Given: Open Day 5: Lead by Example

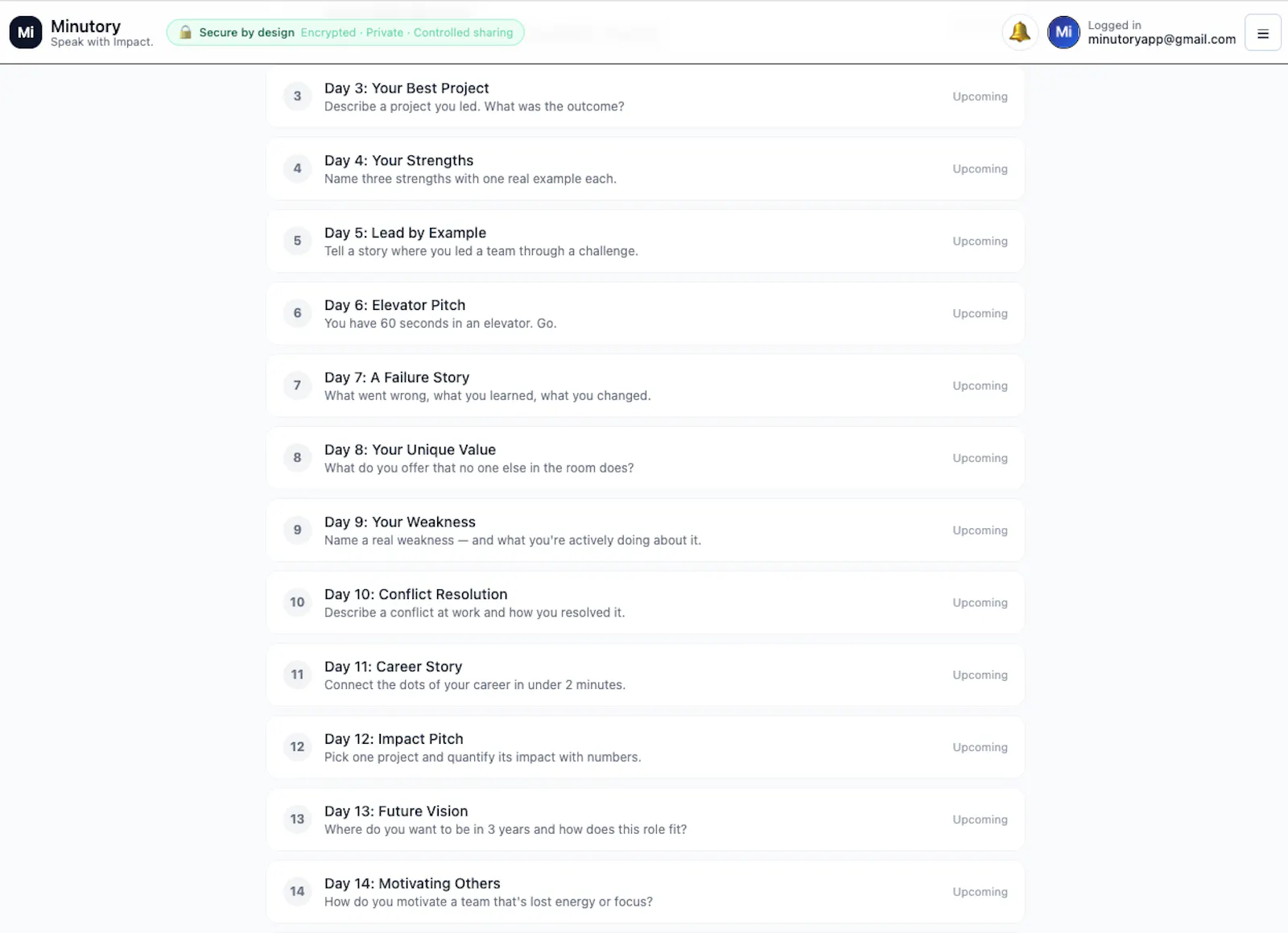Looking at the screenshot, I should [645, 241].
